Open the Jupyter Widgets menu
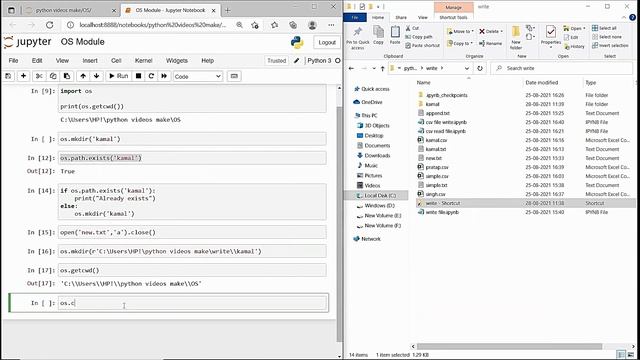640x360 pixels. coord(177,60)
